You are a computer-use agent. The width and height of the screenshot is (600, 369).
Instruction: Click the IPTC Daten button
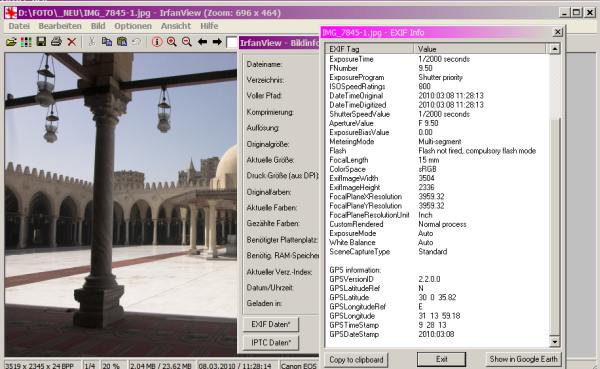271,343
